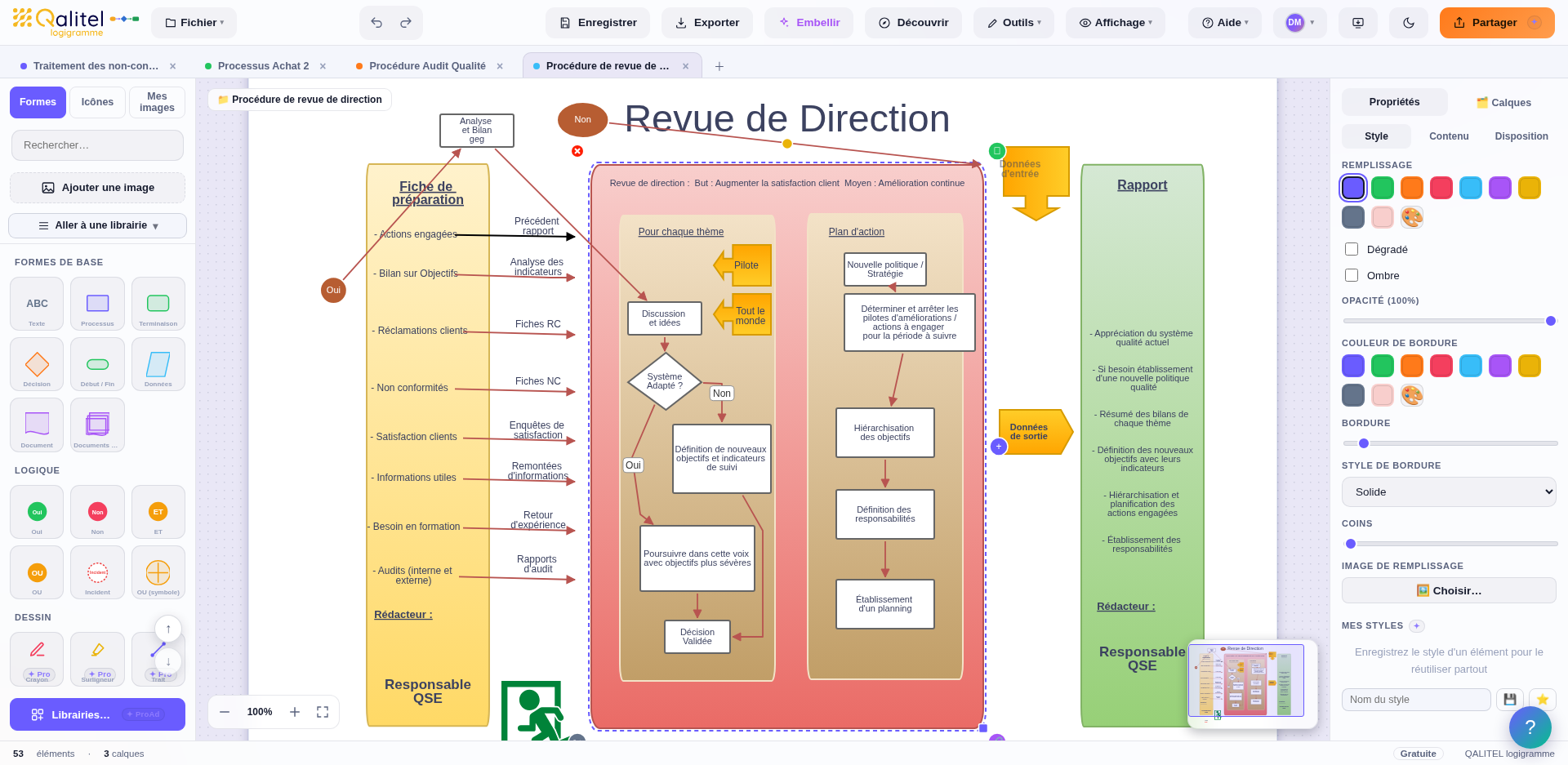Select the OU logic shape
This screenshot has width=1568, height=765.
(x=37, y=572)
